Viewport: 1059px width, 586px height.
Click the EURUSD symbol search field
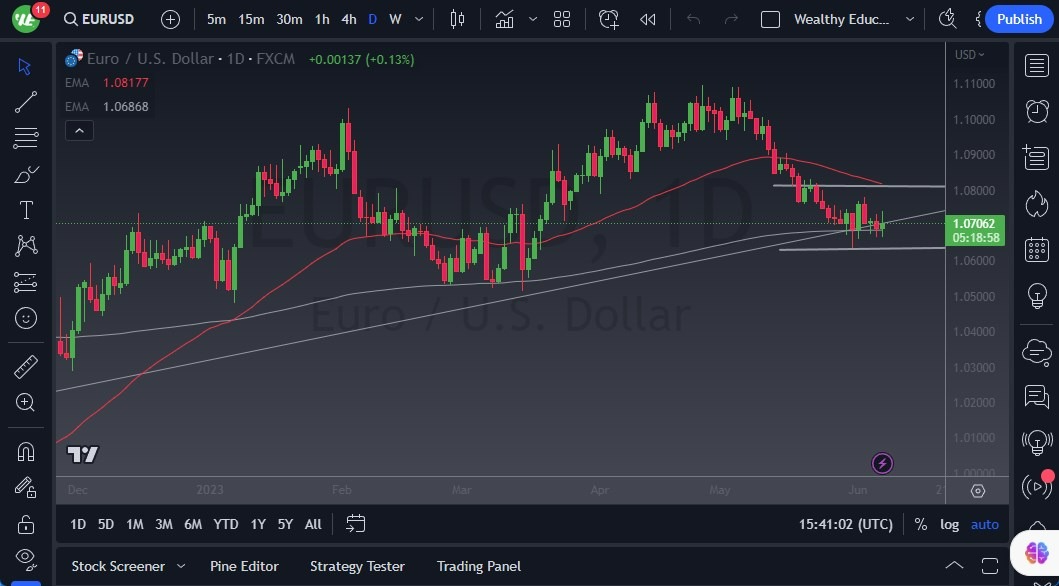pos(105,18)
